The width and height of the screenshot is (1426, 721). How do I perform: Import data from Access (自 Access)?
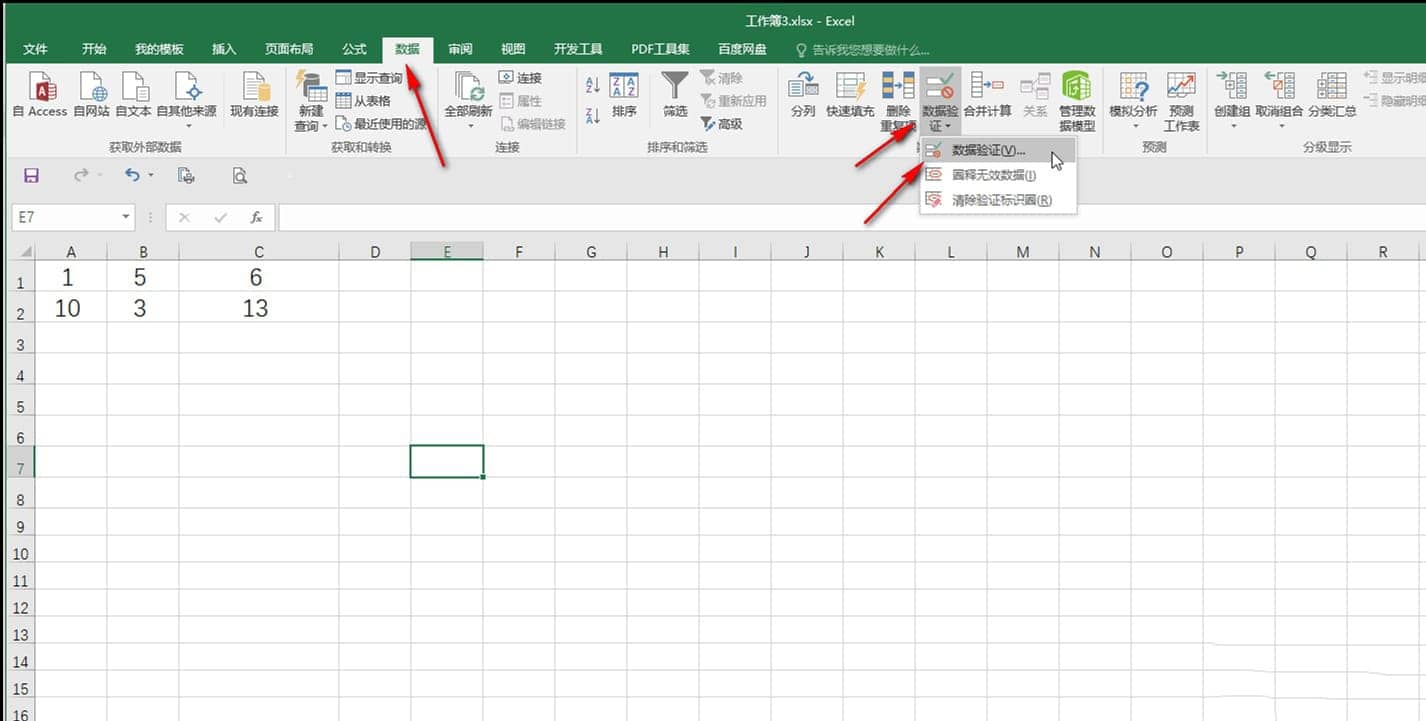tap(39, 96)
